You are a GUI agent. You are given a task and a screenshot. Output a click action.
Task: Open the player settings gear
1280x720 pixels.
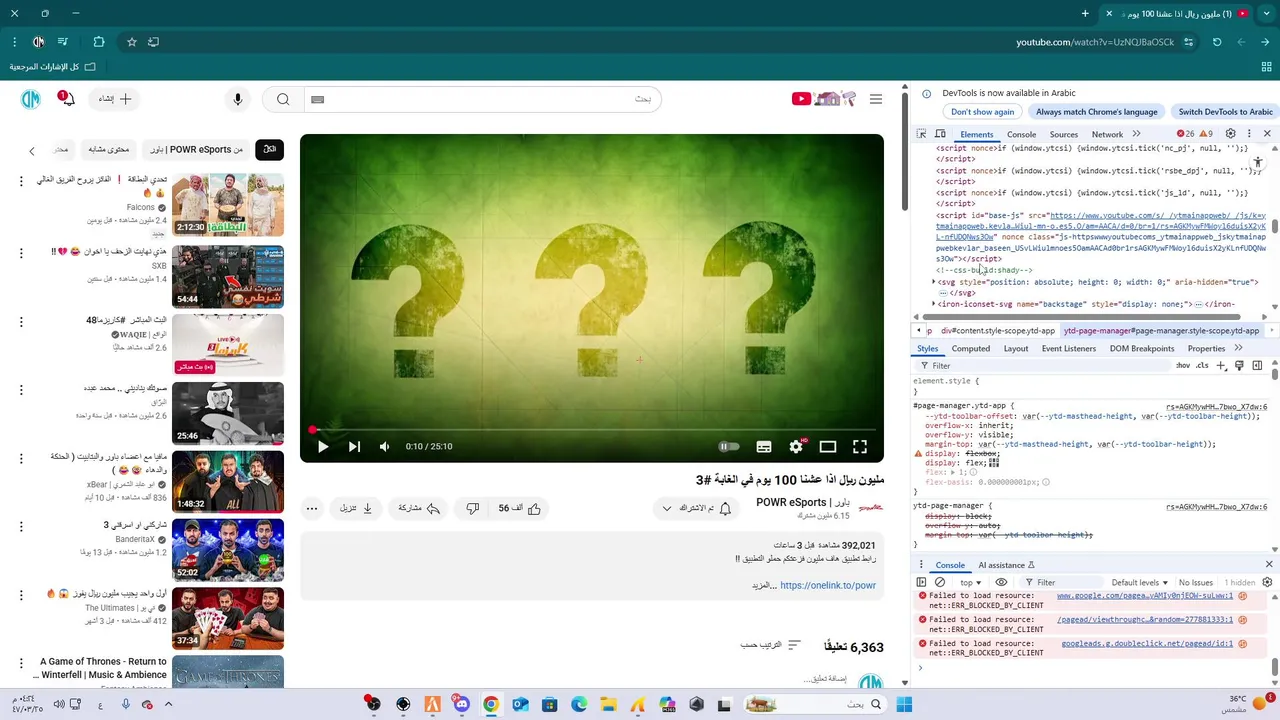796,447
